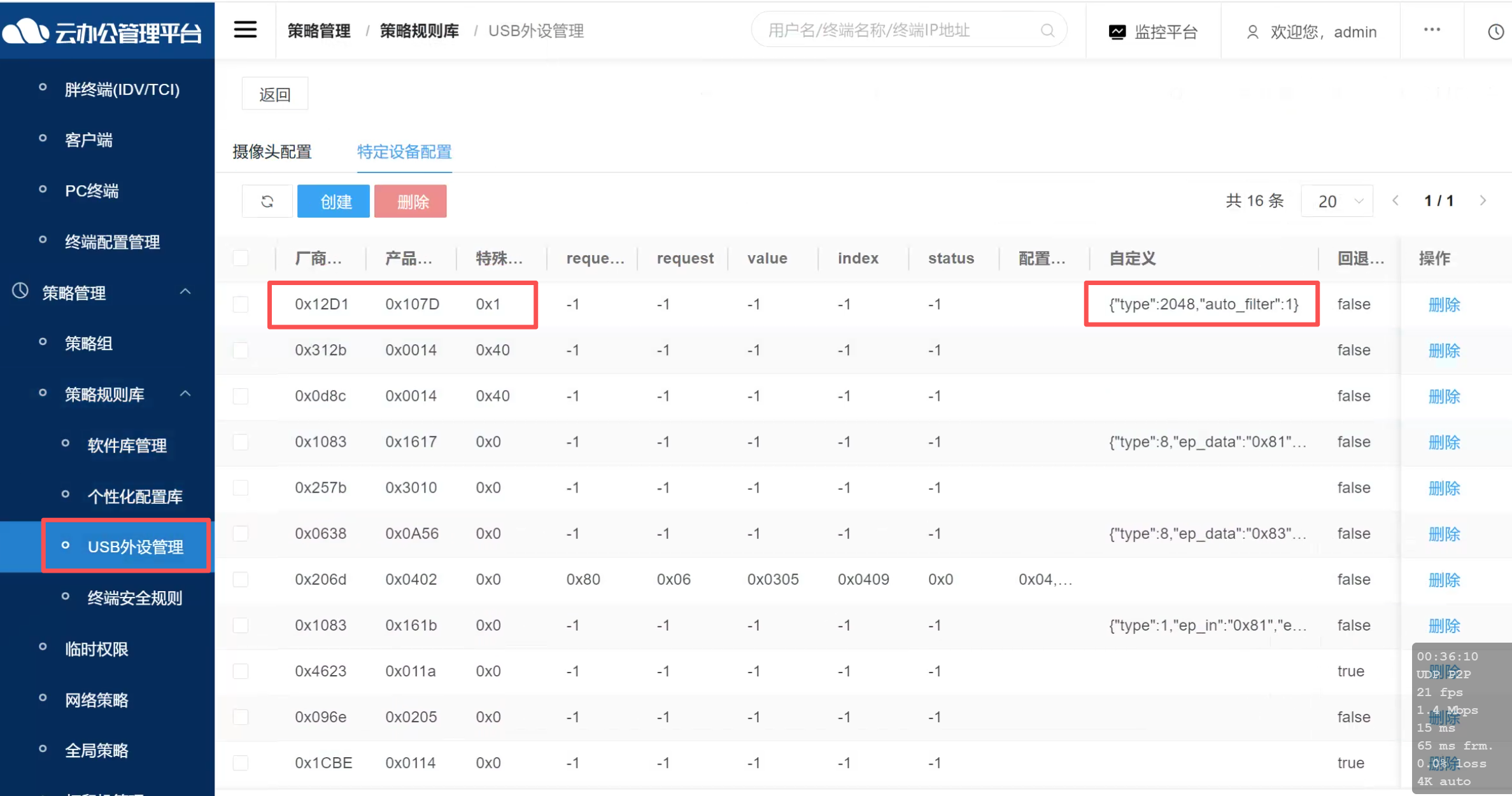1512x796 pixels.
Task: Open 终端安全规则 in the sidebar
Action: pos(135,598)
